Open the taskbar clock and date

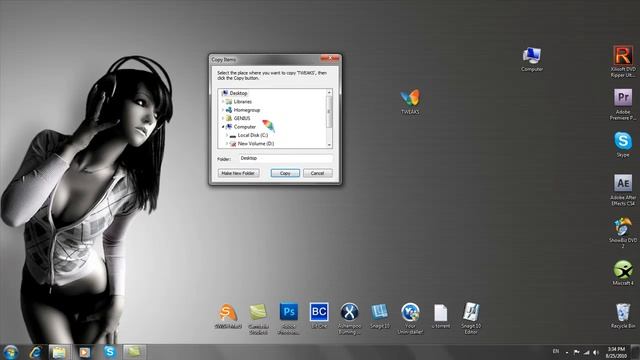click(x=616, y=352)
